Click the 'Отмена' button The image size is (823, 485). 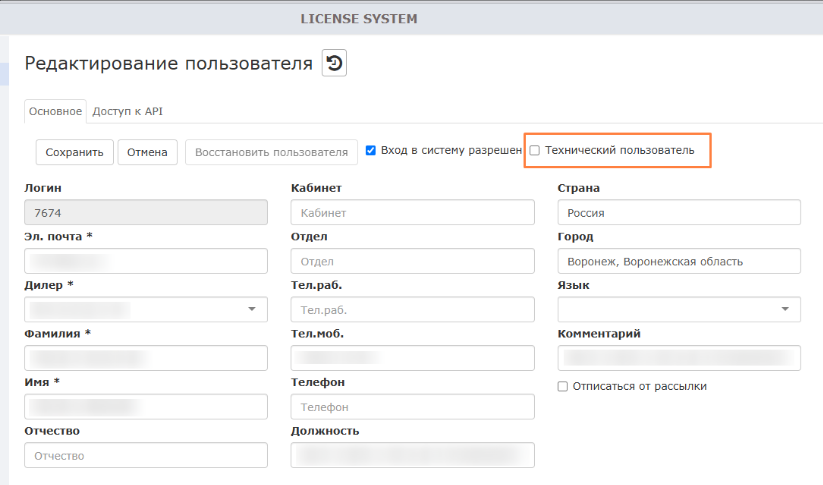148,152
